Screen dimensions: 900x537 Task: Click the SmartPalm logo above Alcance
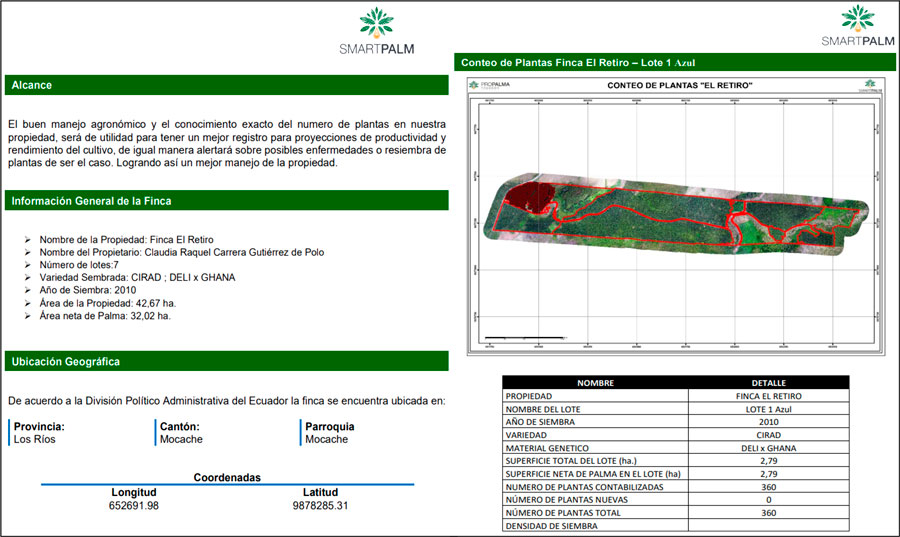pos(376,30)
